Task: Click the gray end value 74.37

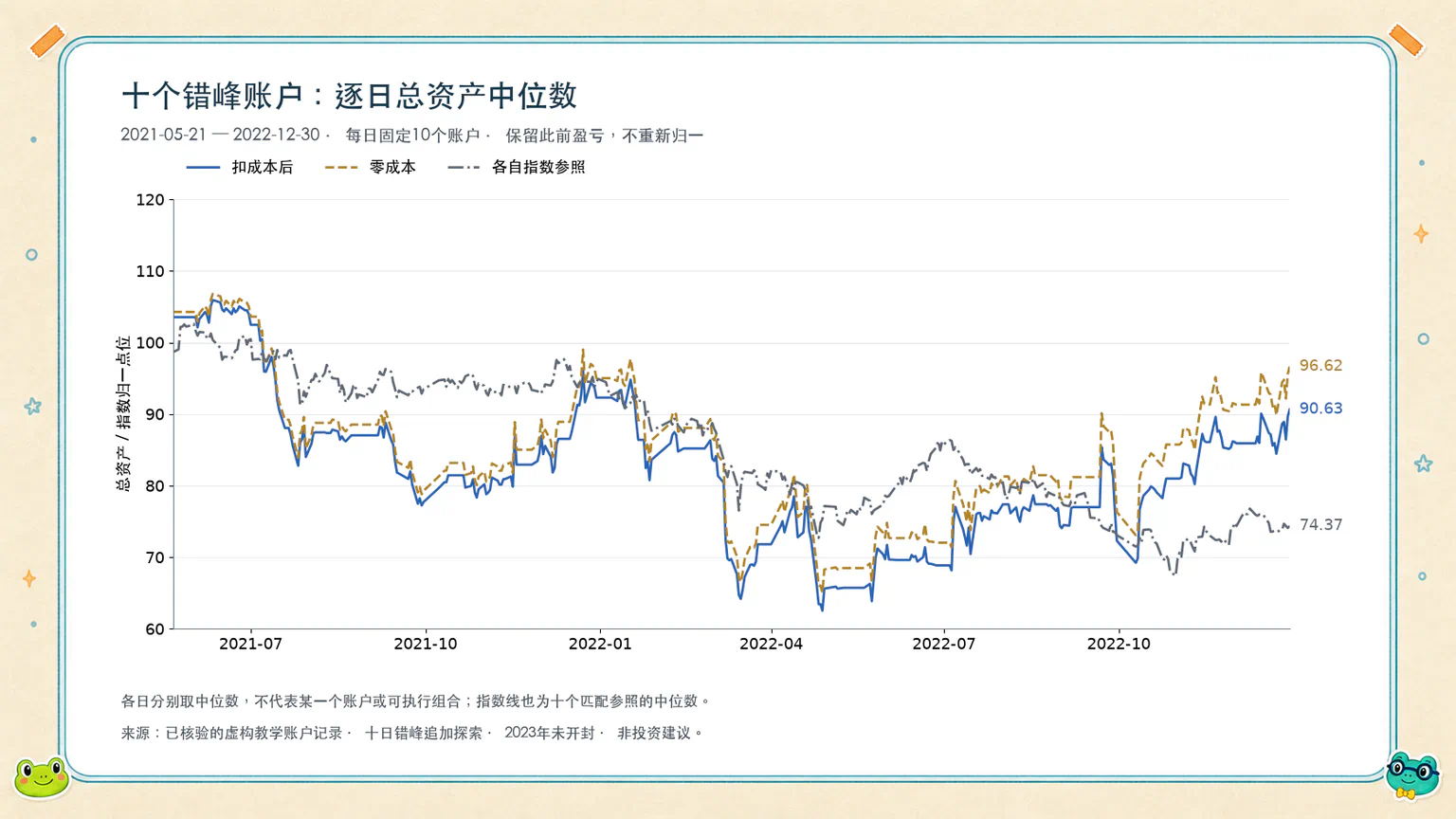Action: coord(1320,525)
